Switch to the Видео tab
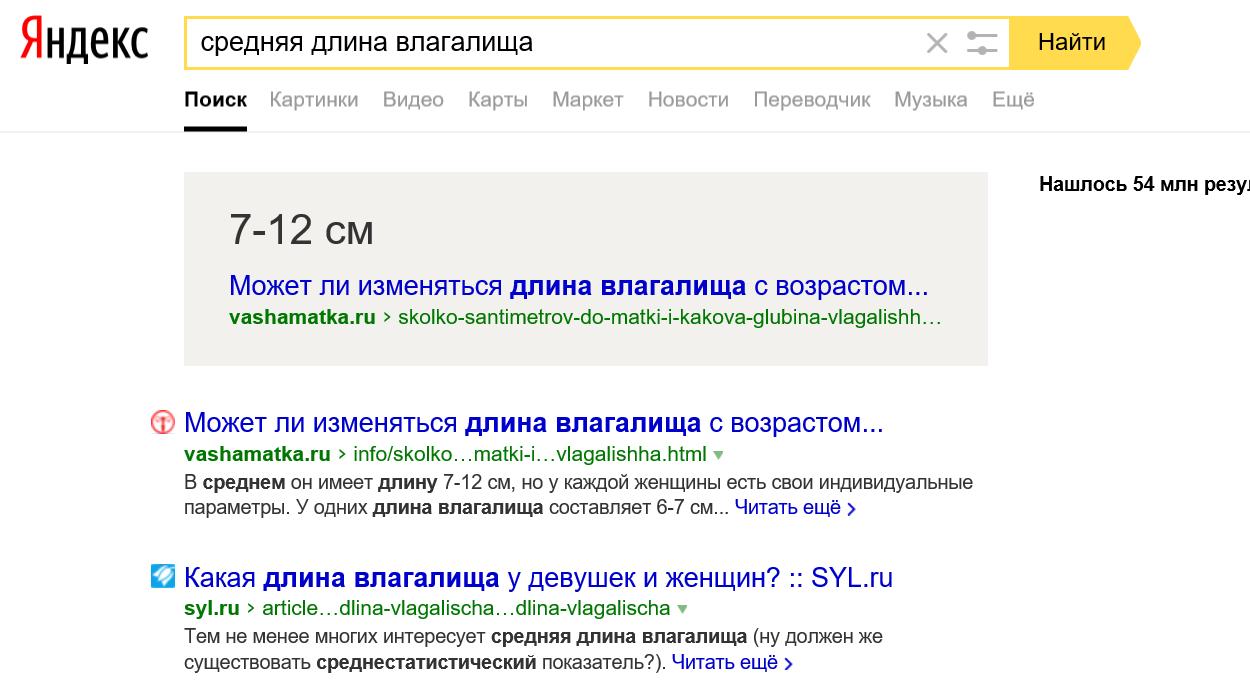The image size is (1250, 698). coord(413,100)
